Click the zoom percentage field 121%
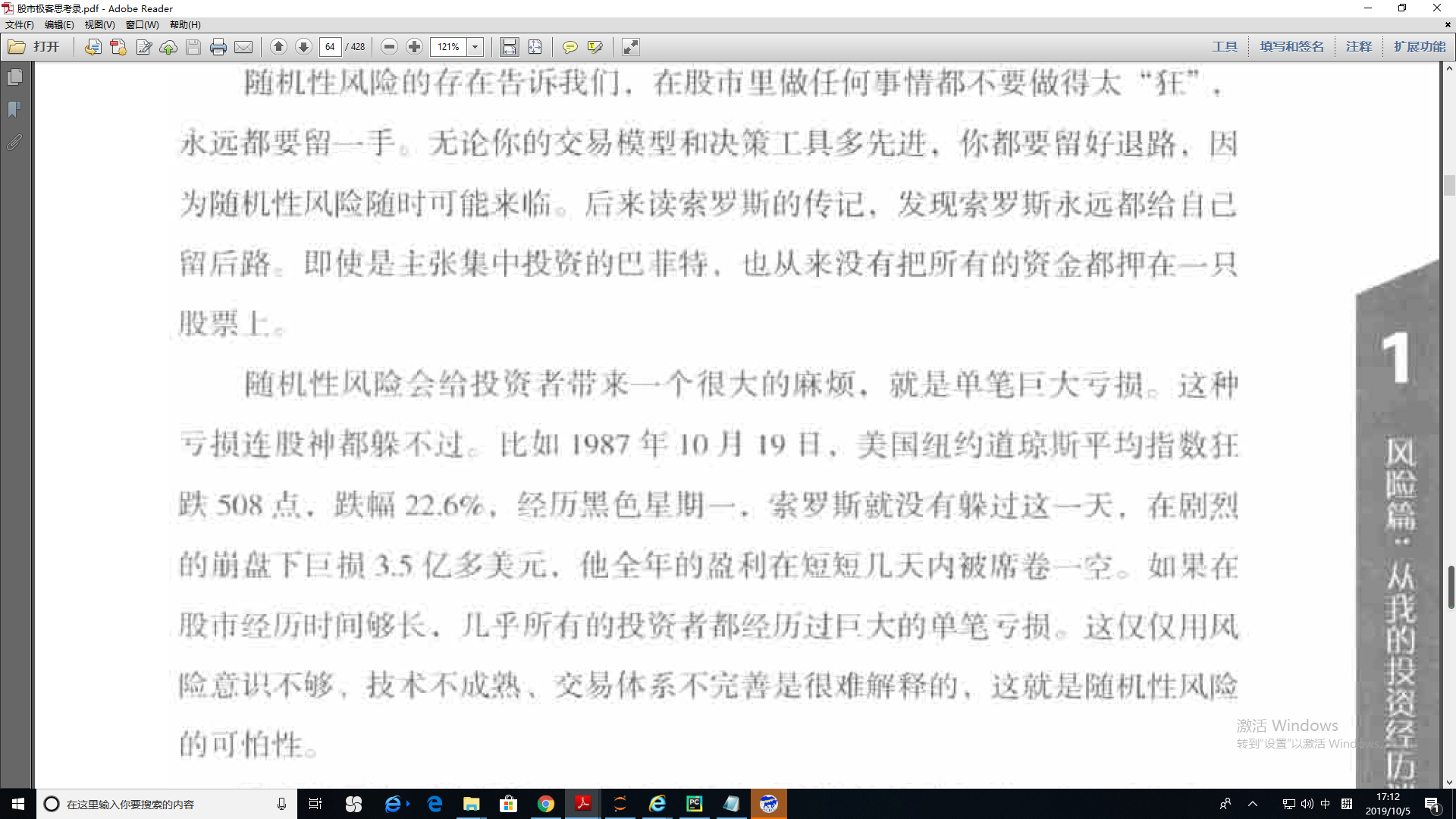1456x819 pixels. point(448,47)
